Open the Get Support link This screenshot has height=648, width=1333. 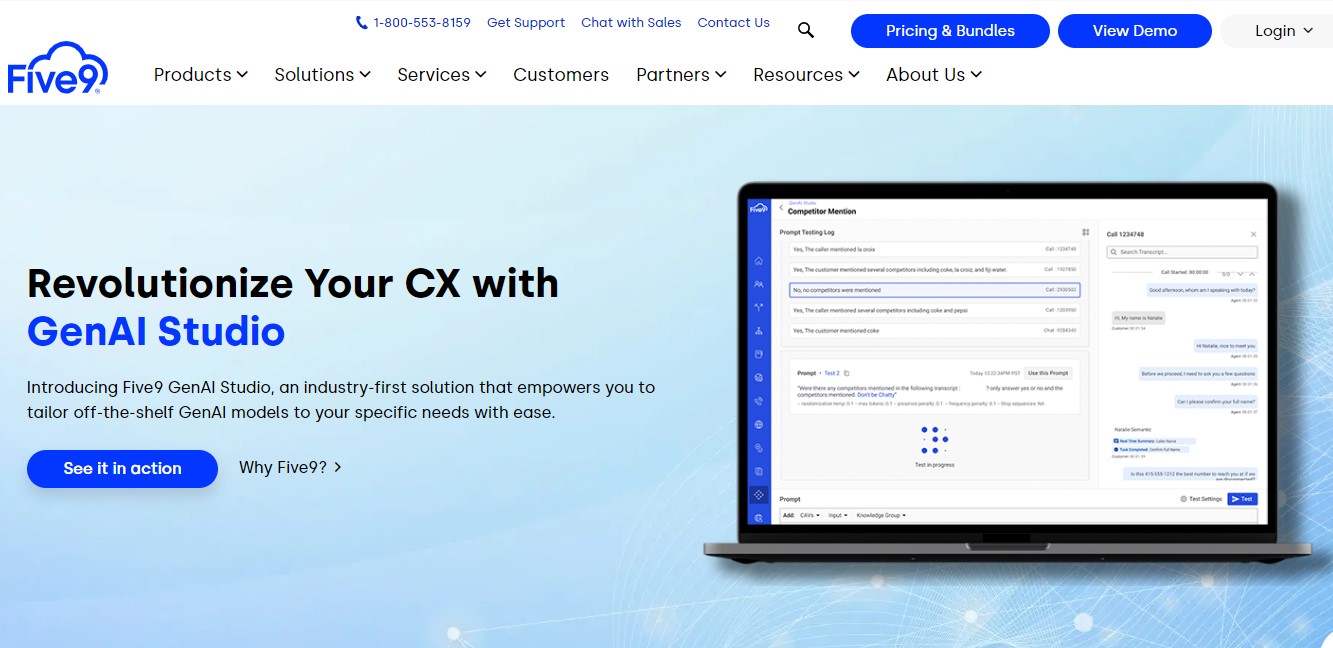point(526,23)
